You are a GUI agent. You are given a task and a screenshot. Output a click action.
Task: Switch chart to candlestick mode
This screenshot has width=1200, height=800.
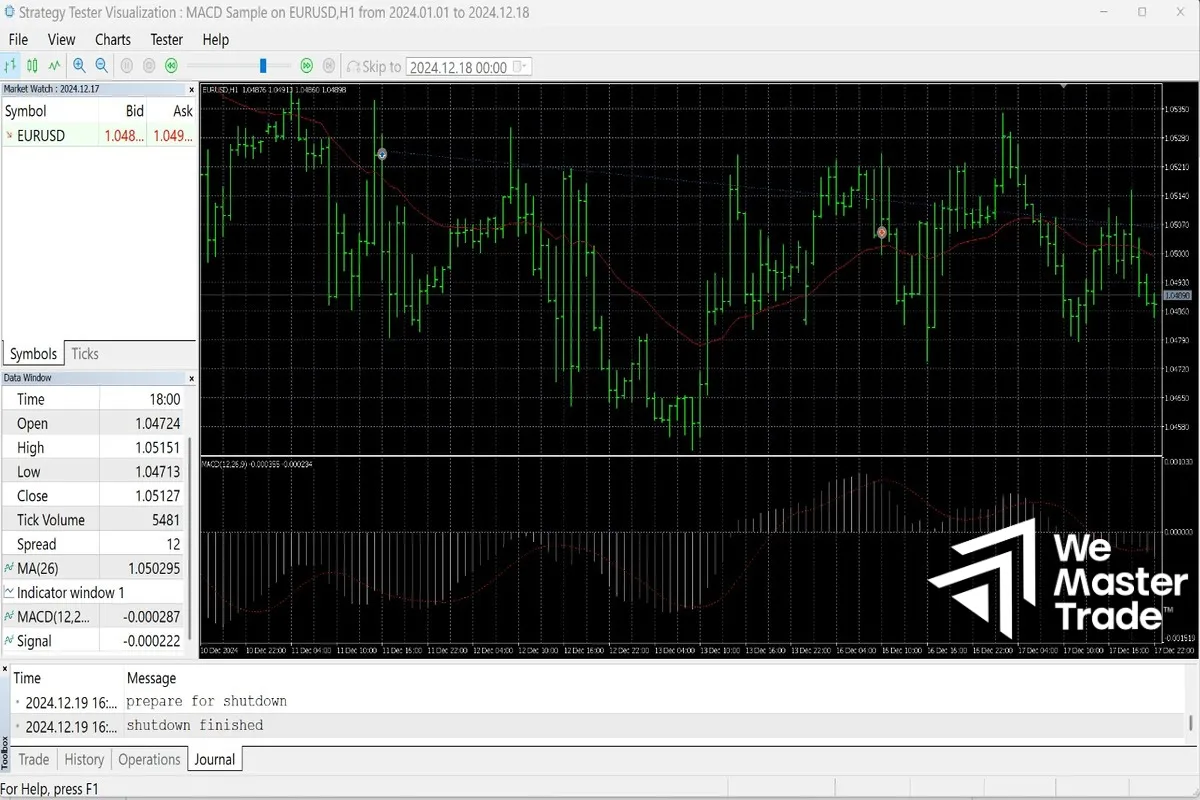[32, 65]
